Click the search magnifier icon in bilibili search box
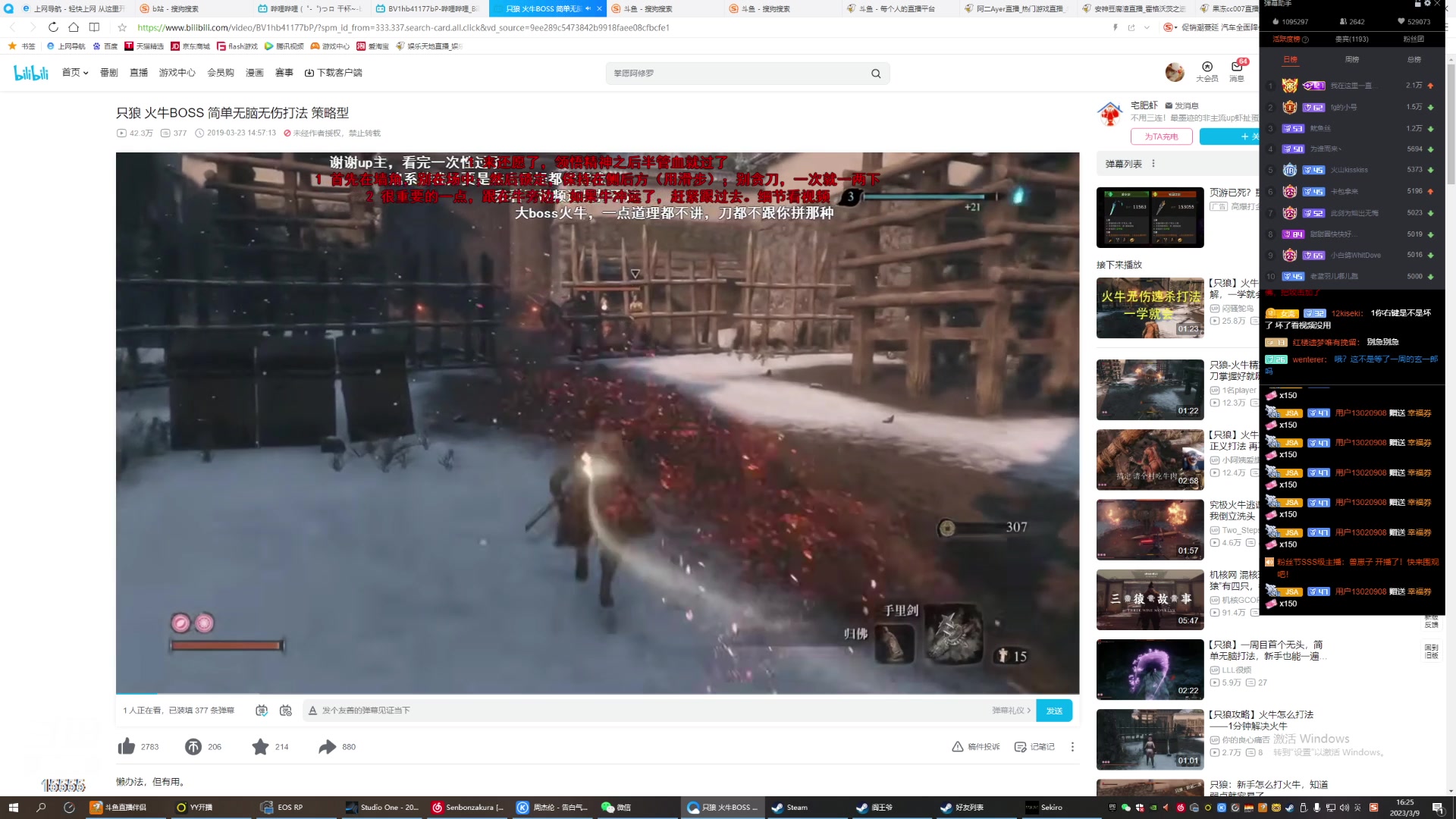The width and height of the screenshot is (1456, 819). [876, 74]
